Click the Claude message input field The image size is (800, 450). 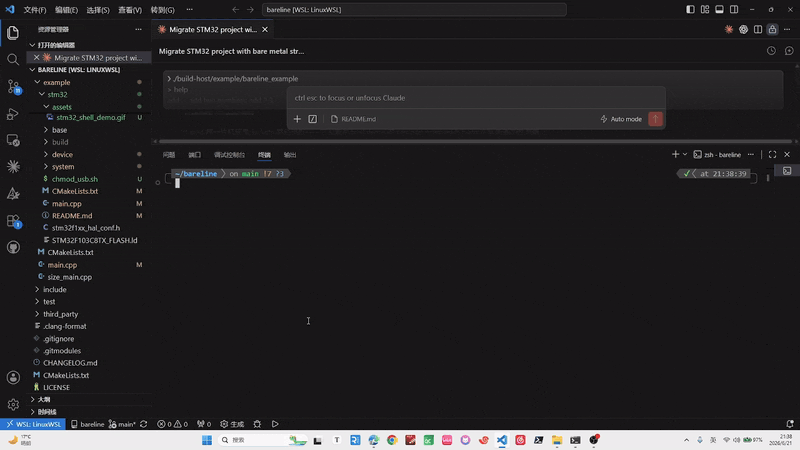[x=476, y=98]
